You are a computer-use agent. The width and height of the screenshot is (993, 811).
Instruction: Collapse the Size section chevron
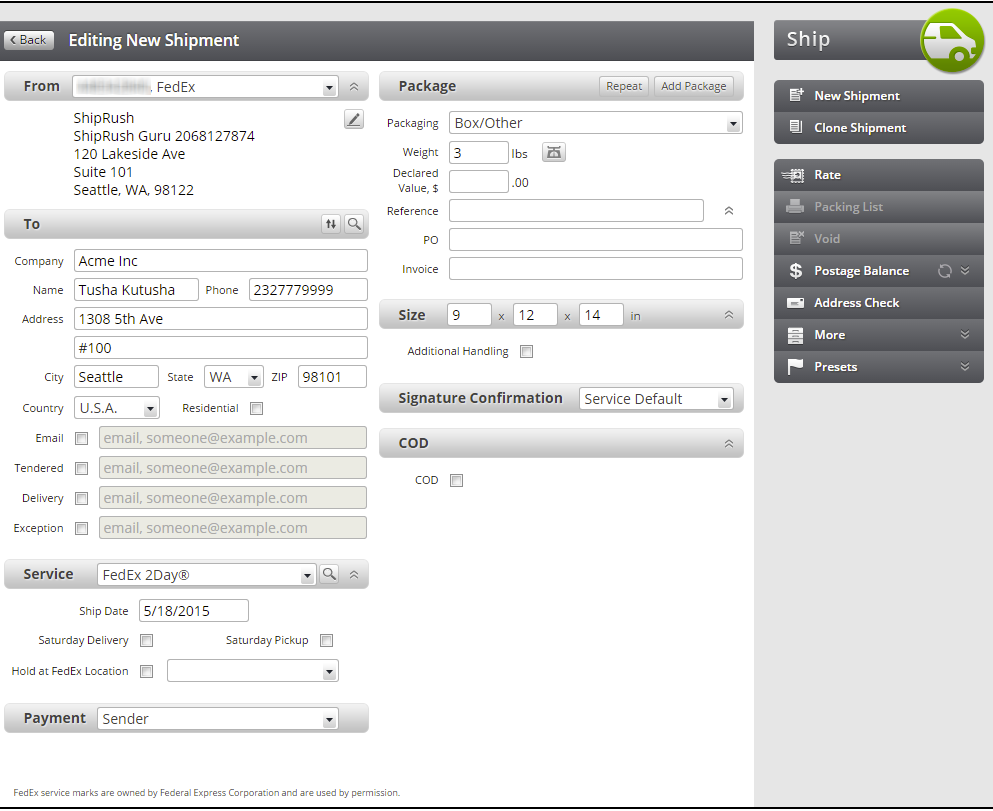729,315
